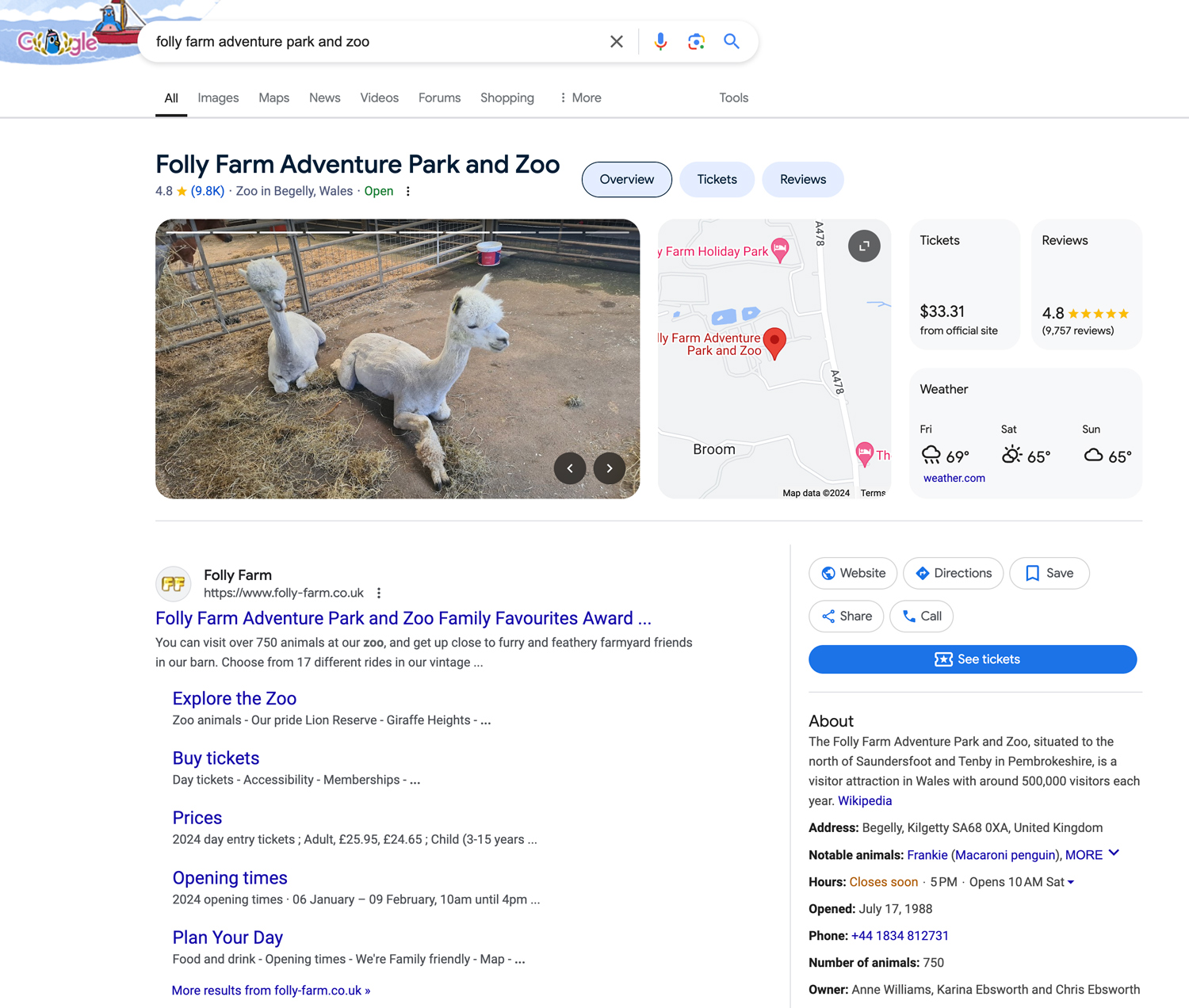Activate voice search with the microphone icon
Screen dimensions: 1189x1008
(660, 41)
